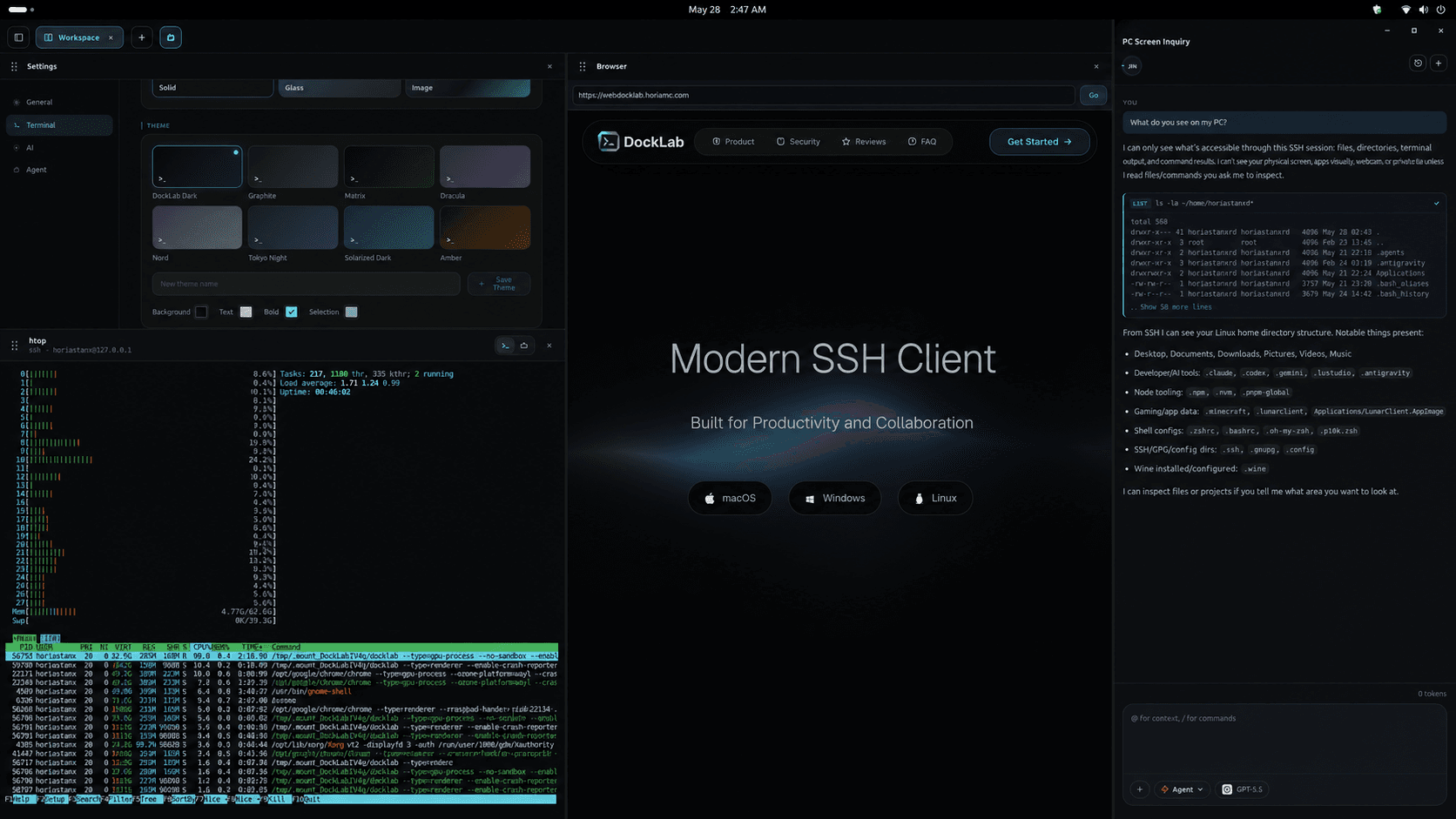This screenshot has height=819, width=1456.
Task: Open the Agent mode dropdown
Action: 1182,789
